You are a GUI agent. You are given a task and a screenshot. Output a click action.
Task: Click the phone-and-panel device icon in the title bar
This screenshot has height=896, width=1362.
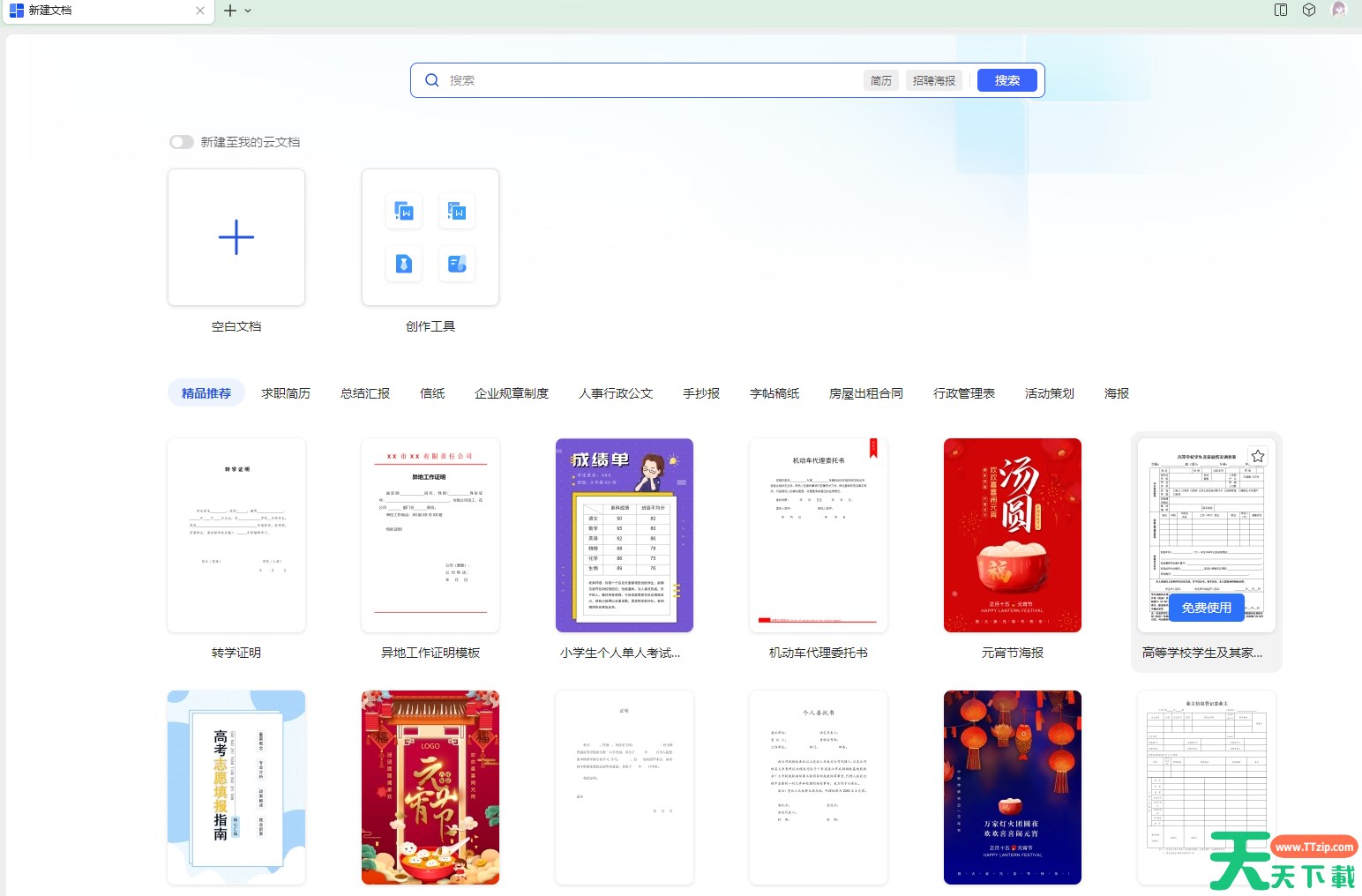click(x=1281, y=10)
